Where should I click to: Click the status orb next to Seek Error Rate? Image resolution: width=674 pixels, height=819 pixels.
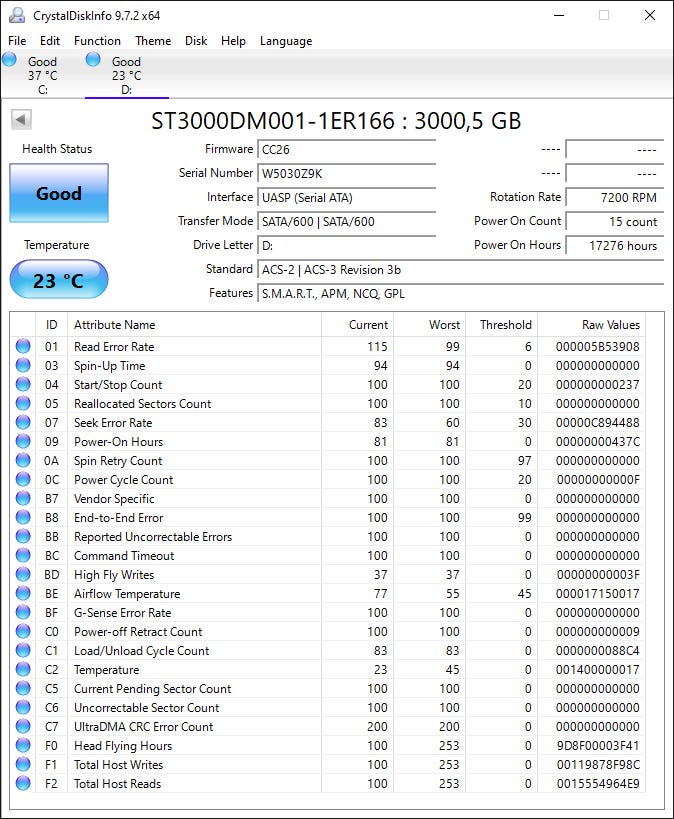coord(23,423)
